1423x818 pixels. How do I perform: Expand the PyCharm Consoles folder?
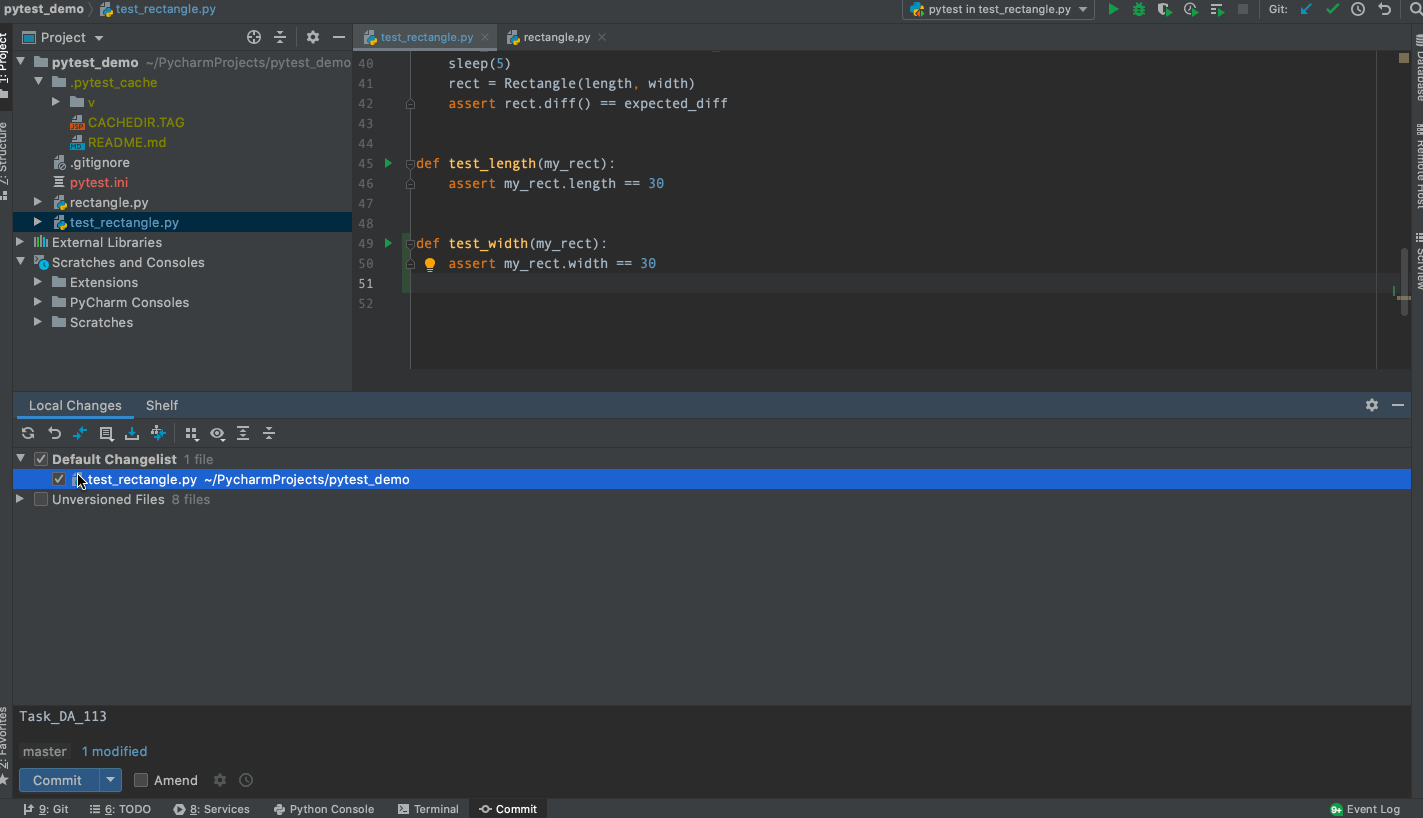[x=38, y=302]
